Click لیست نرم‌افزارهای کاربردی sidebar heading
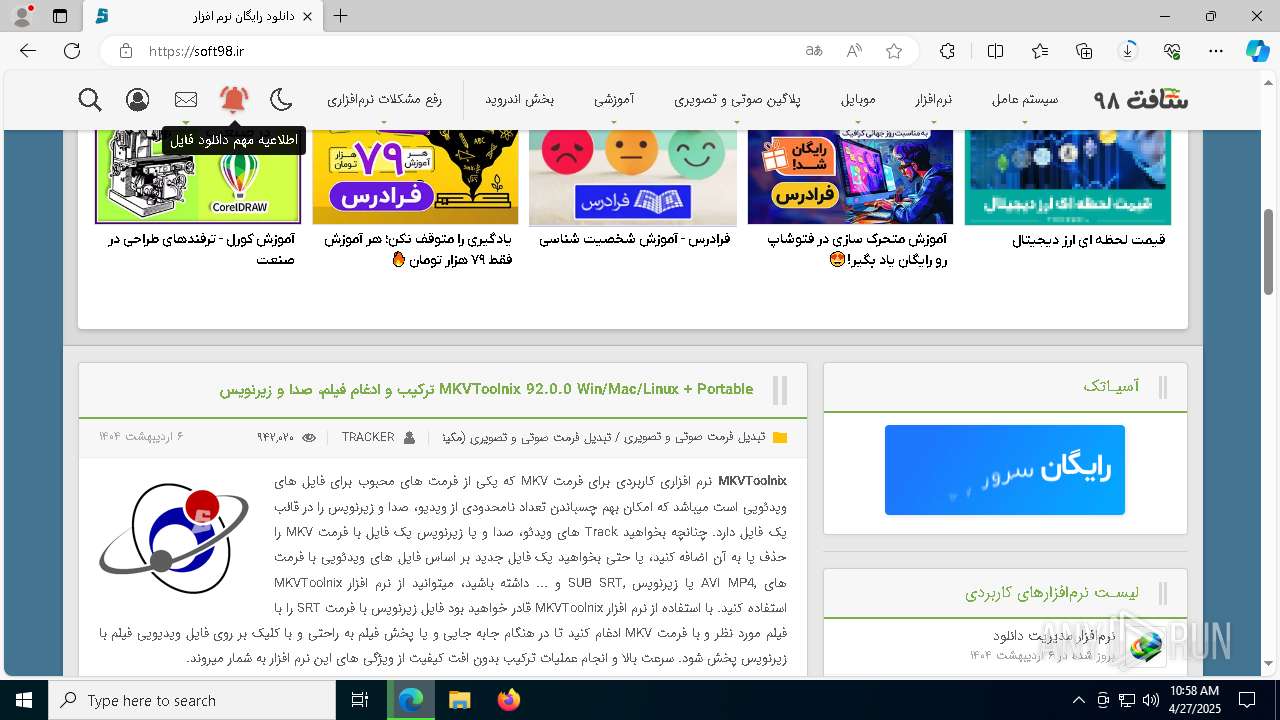 (x=1052, y=593)
